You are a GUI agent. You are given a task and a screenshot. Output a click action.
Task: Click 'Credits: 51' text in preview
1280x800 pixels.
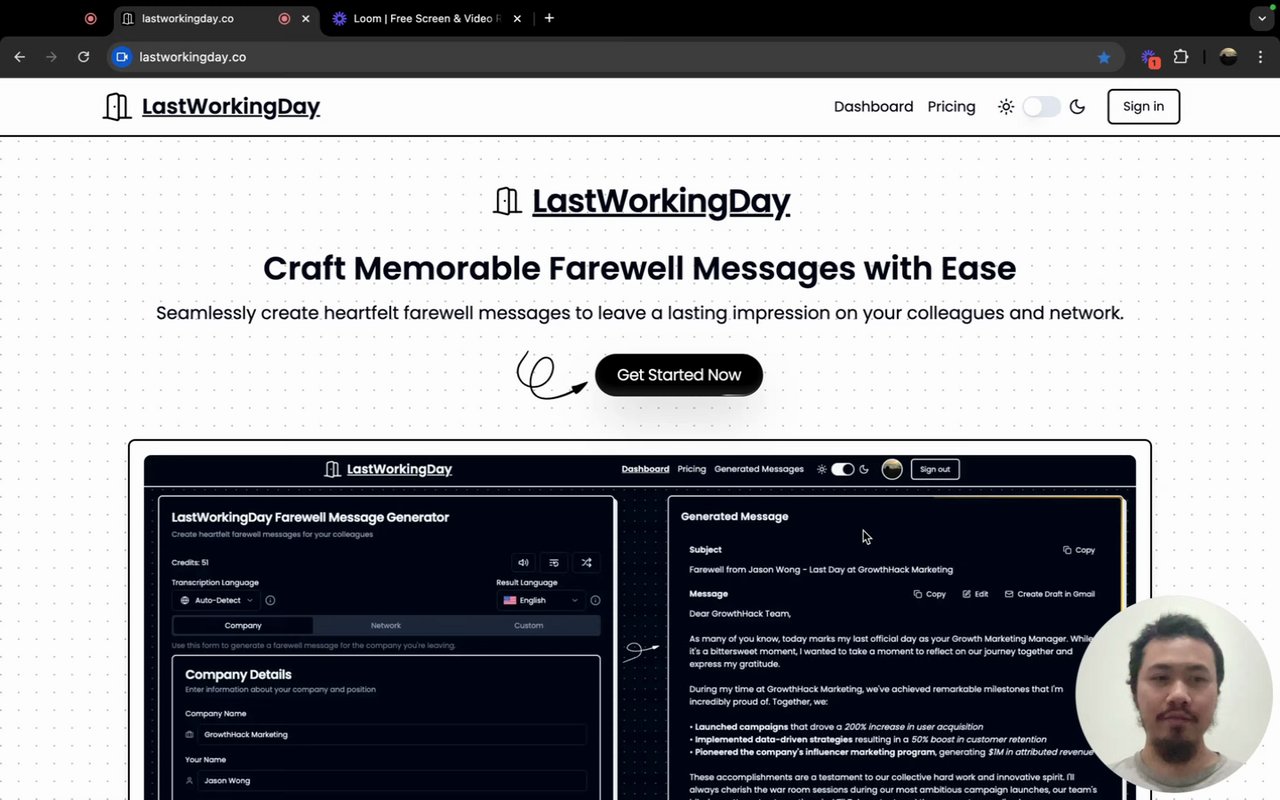coord(190,563)
